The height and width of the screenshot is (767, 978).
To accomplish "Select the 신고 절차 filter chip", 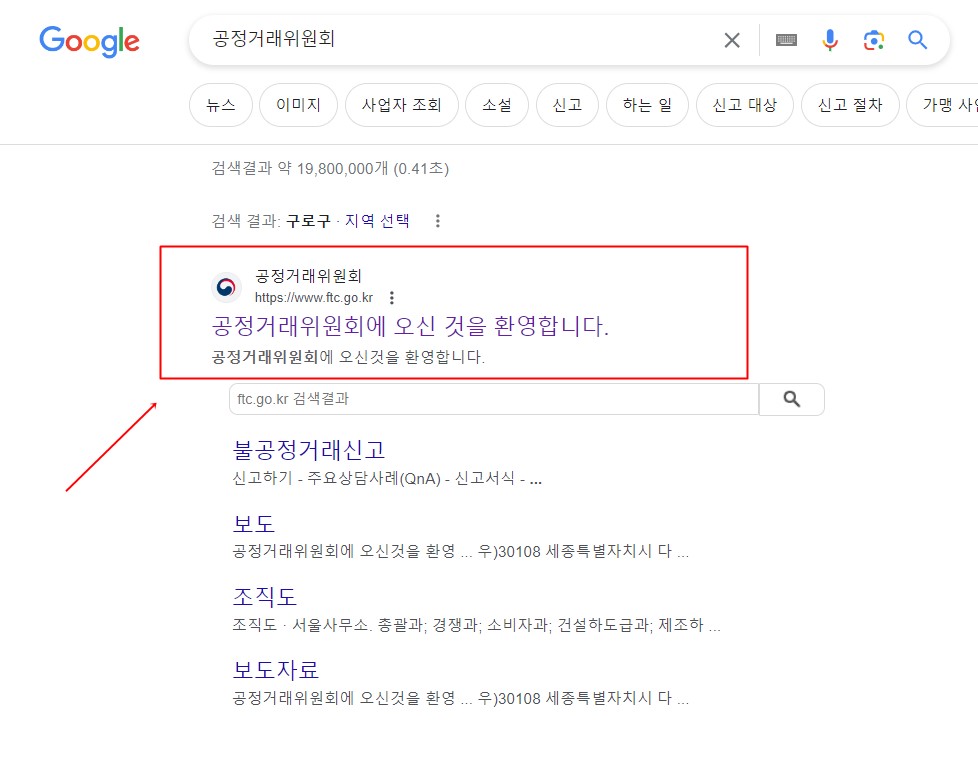I will click(x=850, y=105).
